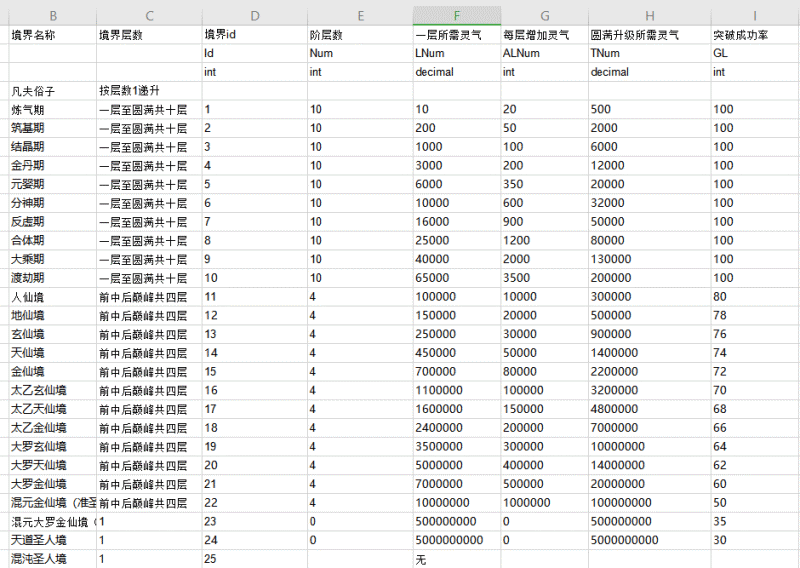Click the cell '突破成功率'
The height and width of the screenshot is (568, 800).
pyautogui.click(x=755, y=35)
